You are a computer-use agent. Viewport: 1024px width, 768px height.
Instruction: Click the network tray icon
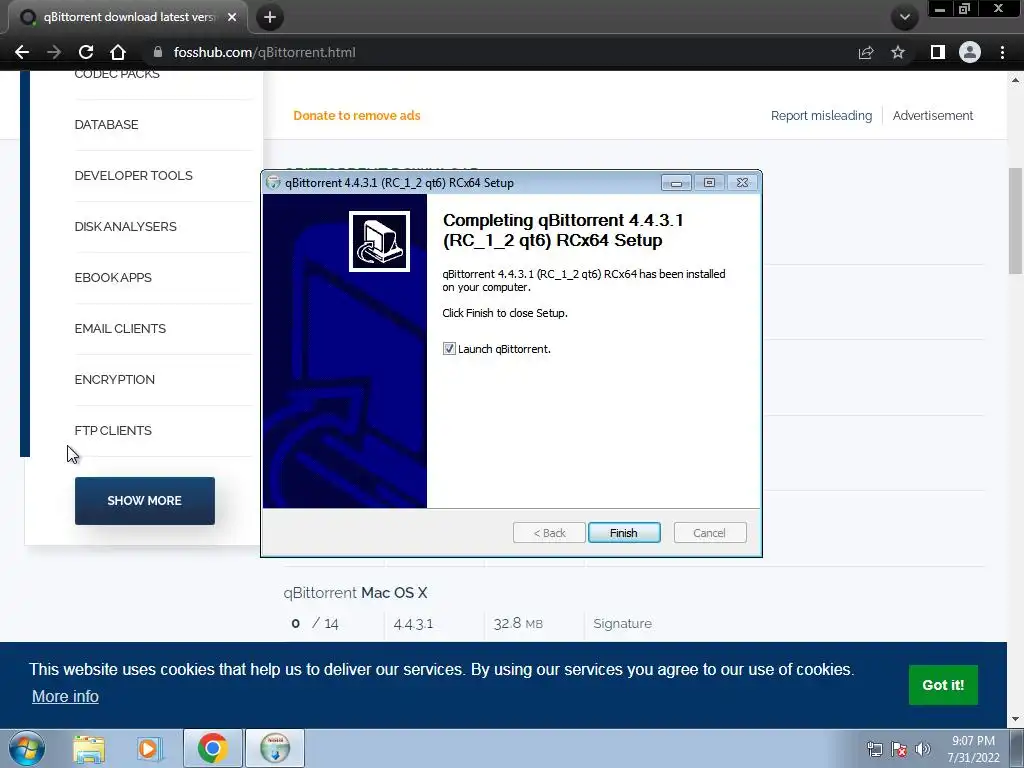pyautogui.click(x=874, y=749)
